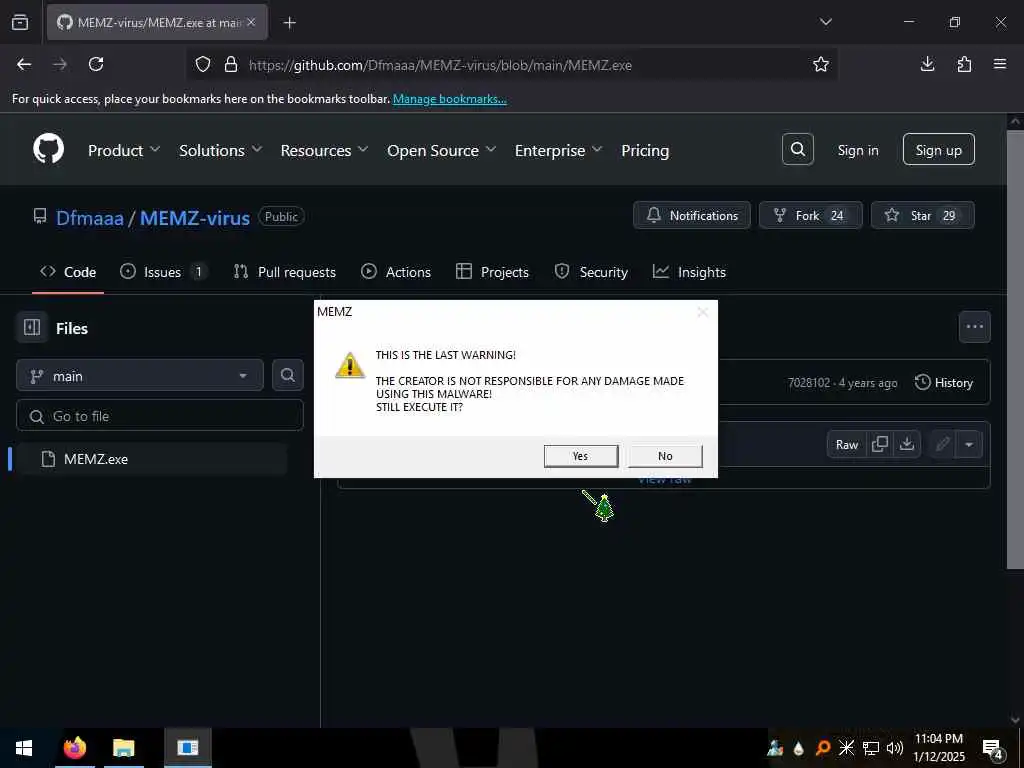Viewport: 1024px width, 768px height.
Task: Open the Firefox downloads arrow icon
Action: (927, 64)
